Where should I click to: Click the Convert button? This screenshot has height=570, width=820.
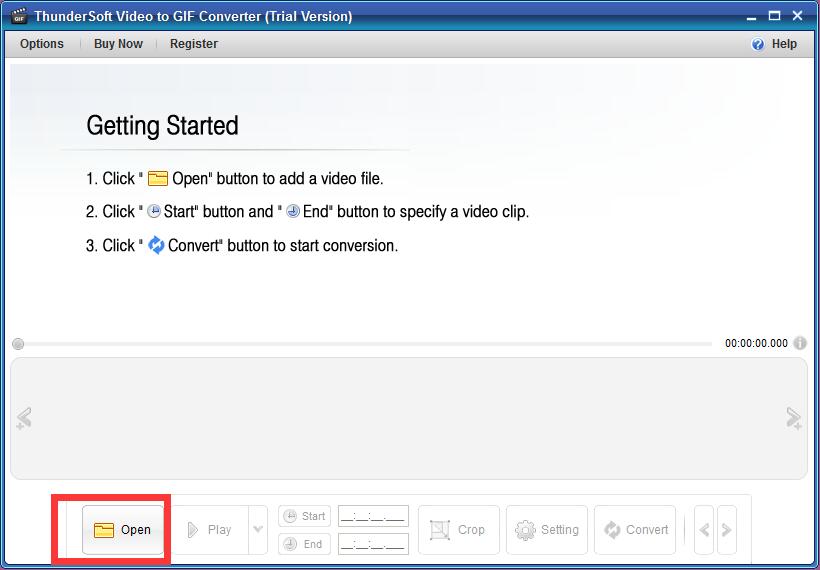click(x=635, y=529)
